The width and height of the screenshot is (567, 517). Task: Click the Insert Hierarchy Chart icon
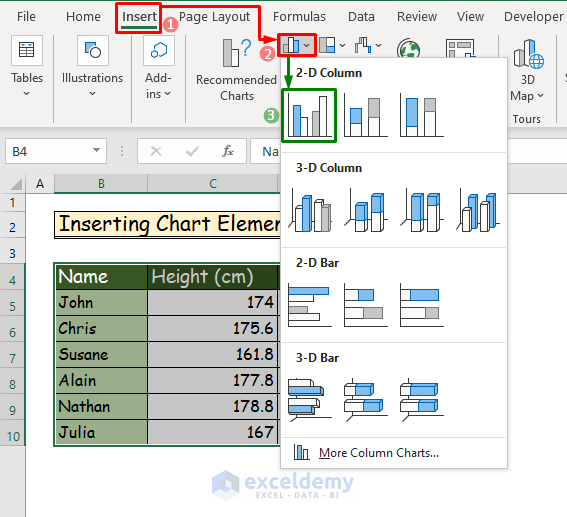tap(328, 46)
